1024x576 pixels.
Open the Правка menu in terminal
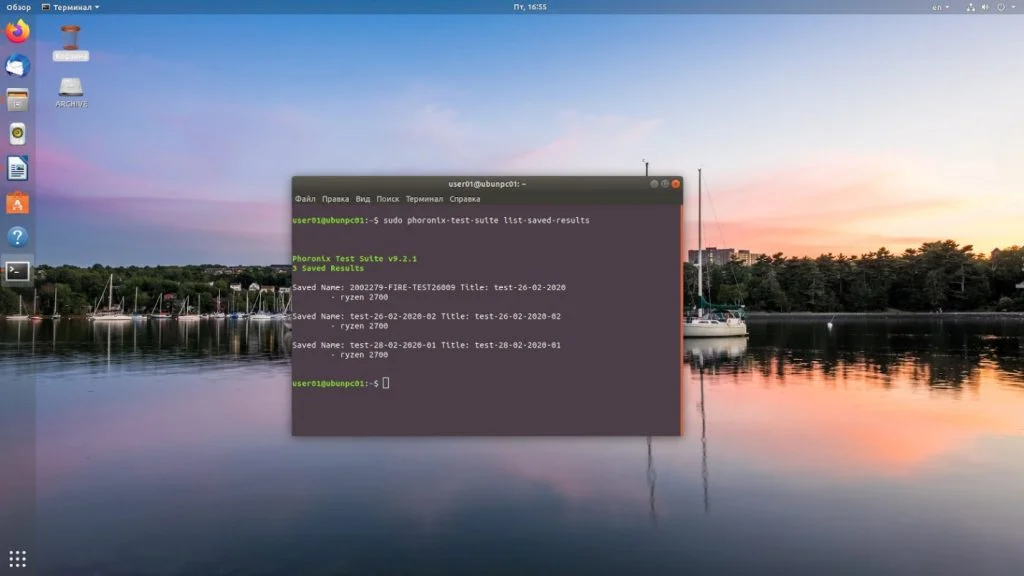pos(335,199)
